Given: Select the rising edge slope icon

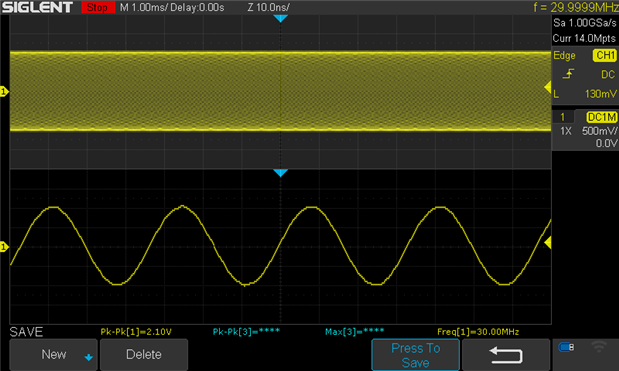Looking at the screenshot, I should pos(568,74).
